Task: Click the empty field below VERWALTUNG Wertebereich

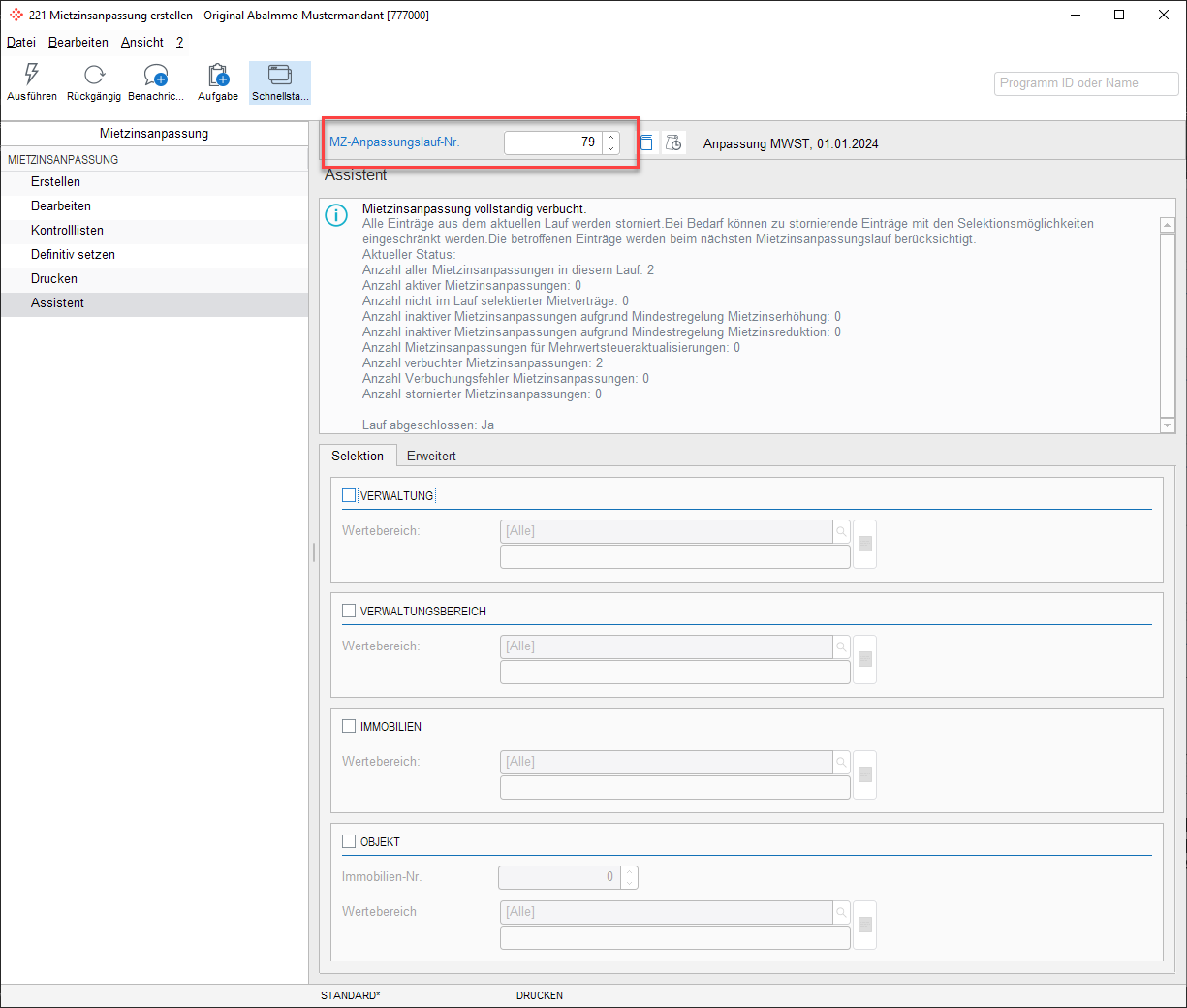Action: tap(675, 556)
